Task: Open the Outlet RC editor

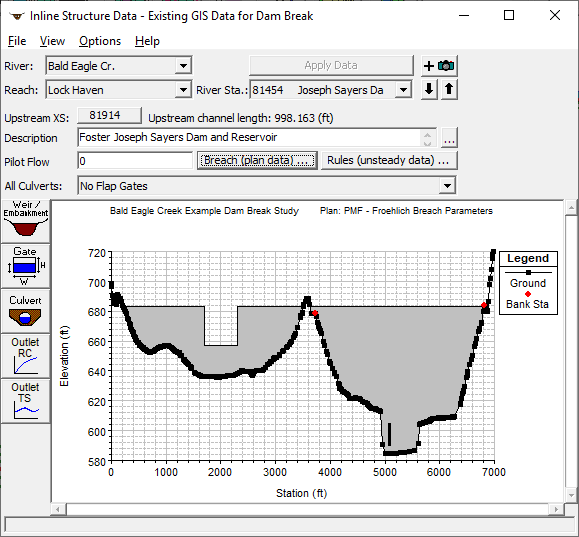Action: [x=25, y=356]
